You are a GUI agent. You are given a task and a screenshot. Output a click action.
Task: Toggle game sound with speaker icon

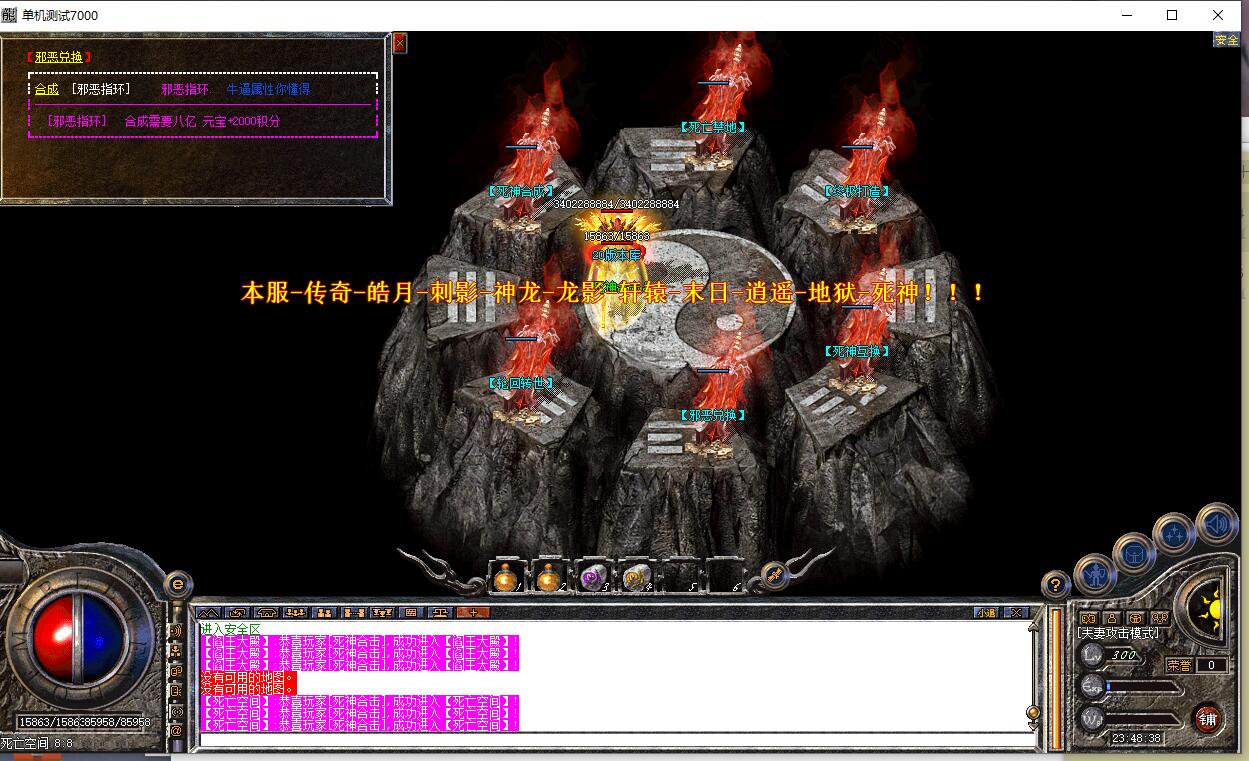click(1216, 524)
